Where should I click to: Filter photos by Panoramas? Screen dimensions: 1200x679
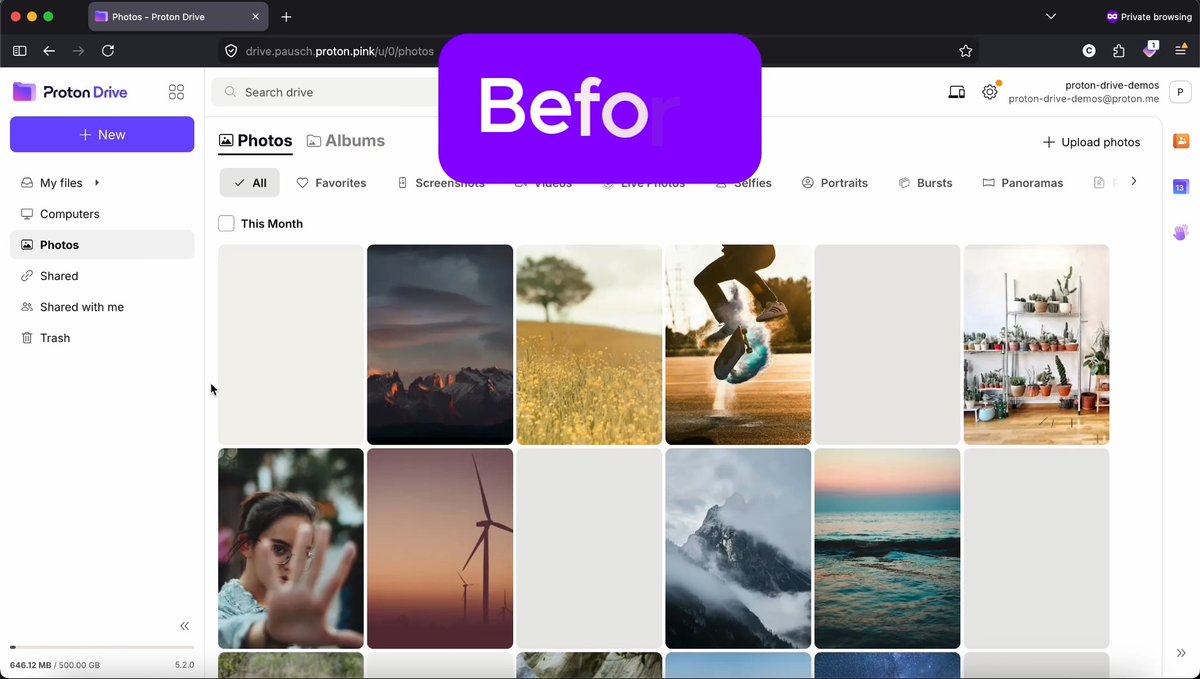1023,183
